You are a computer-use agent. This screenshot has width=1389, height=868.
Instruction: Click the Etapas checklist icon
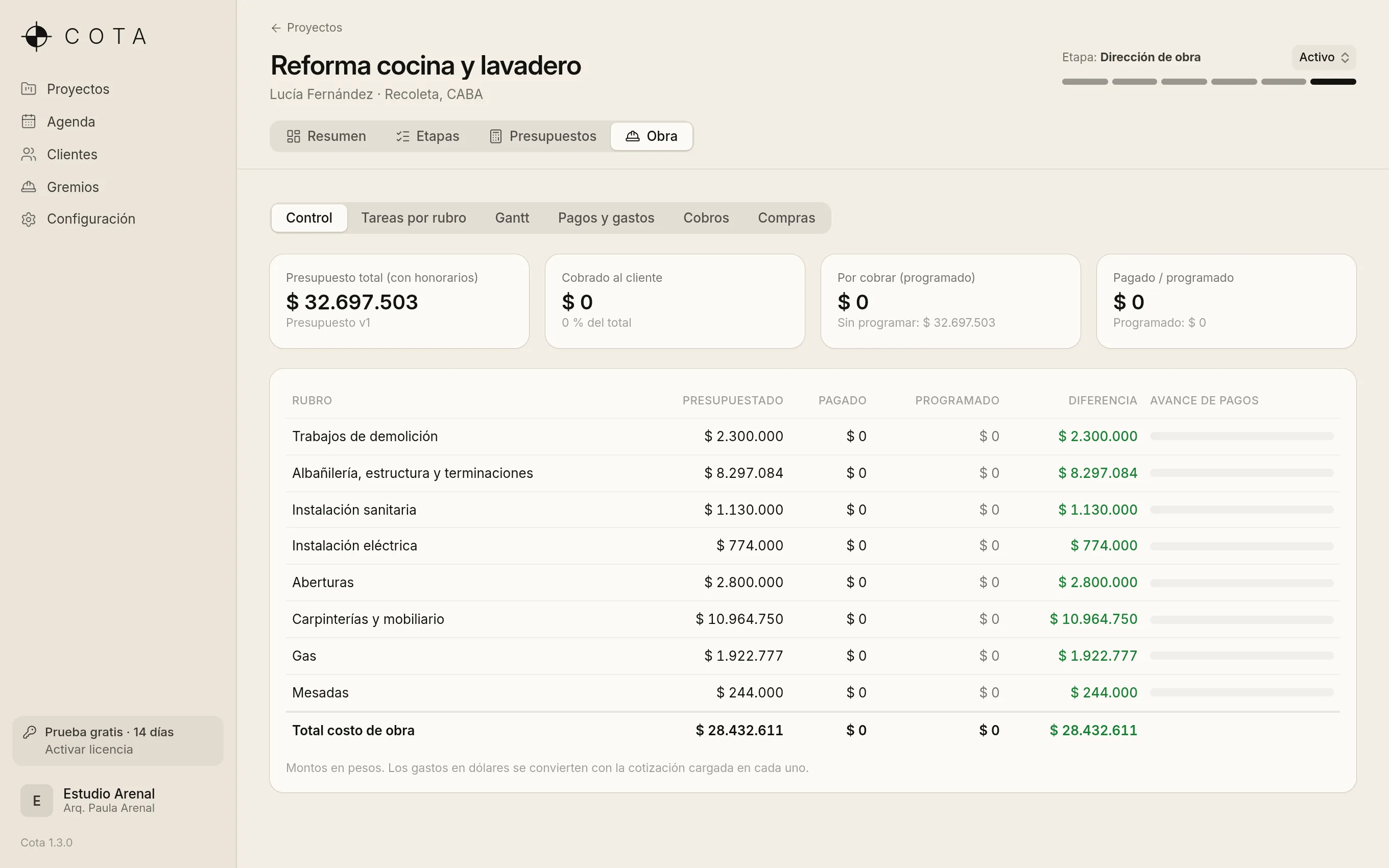point(402,136)
